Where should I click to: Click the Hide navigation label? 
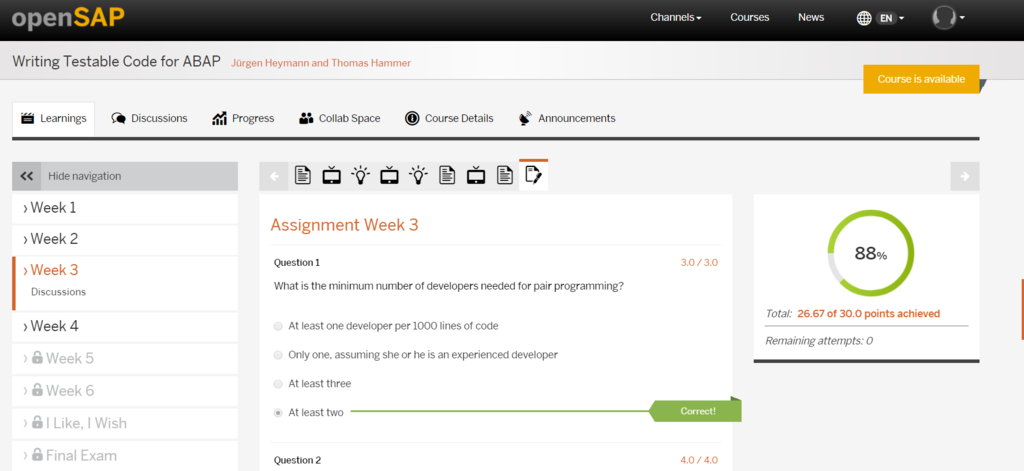click(x=84, y=176)
